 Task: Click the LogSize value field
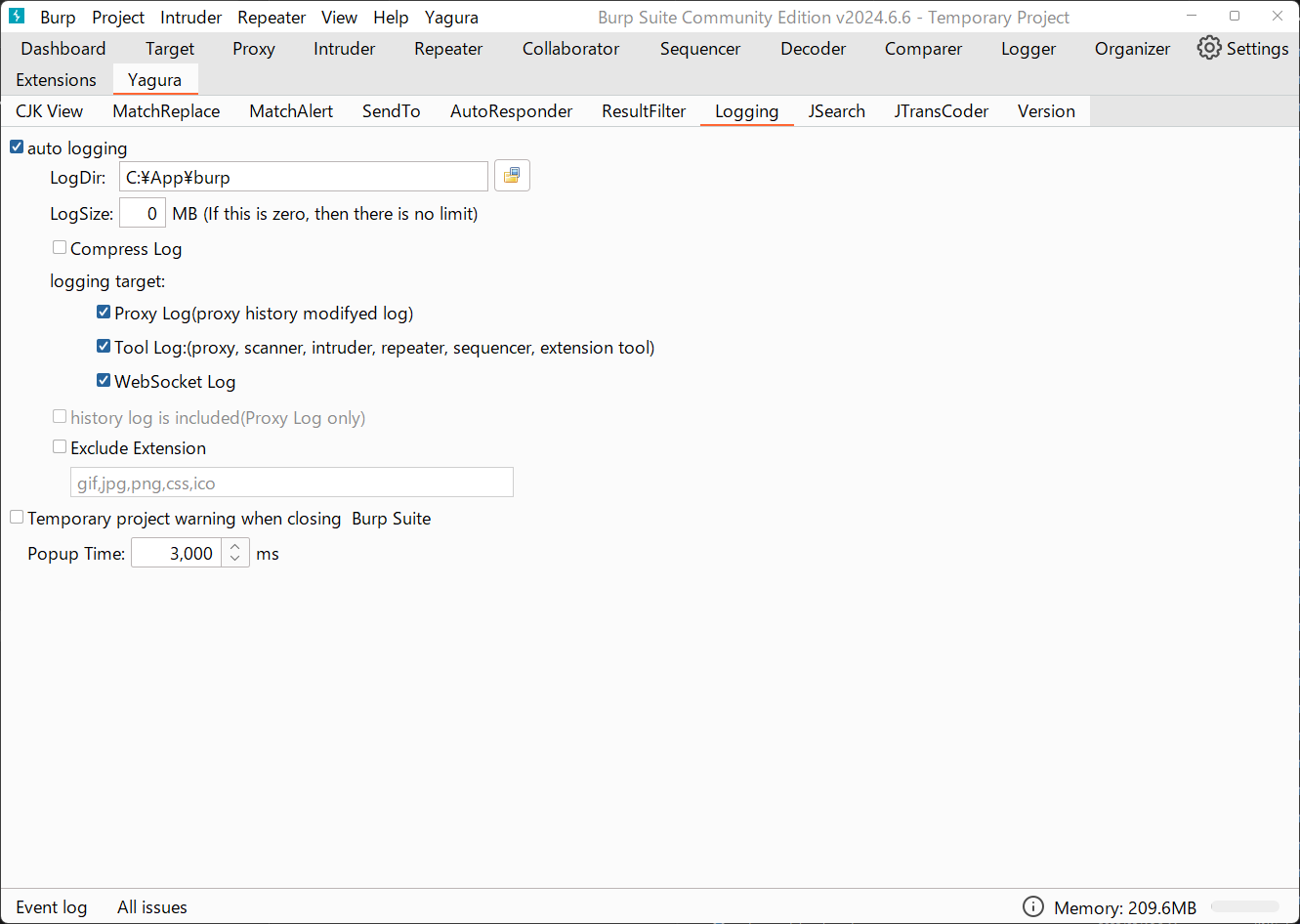click(x=143, y=213)
